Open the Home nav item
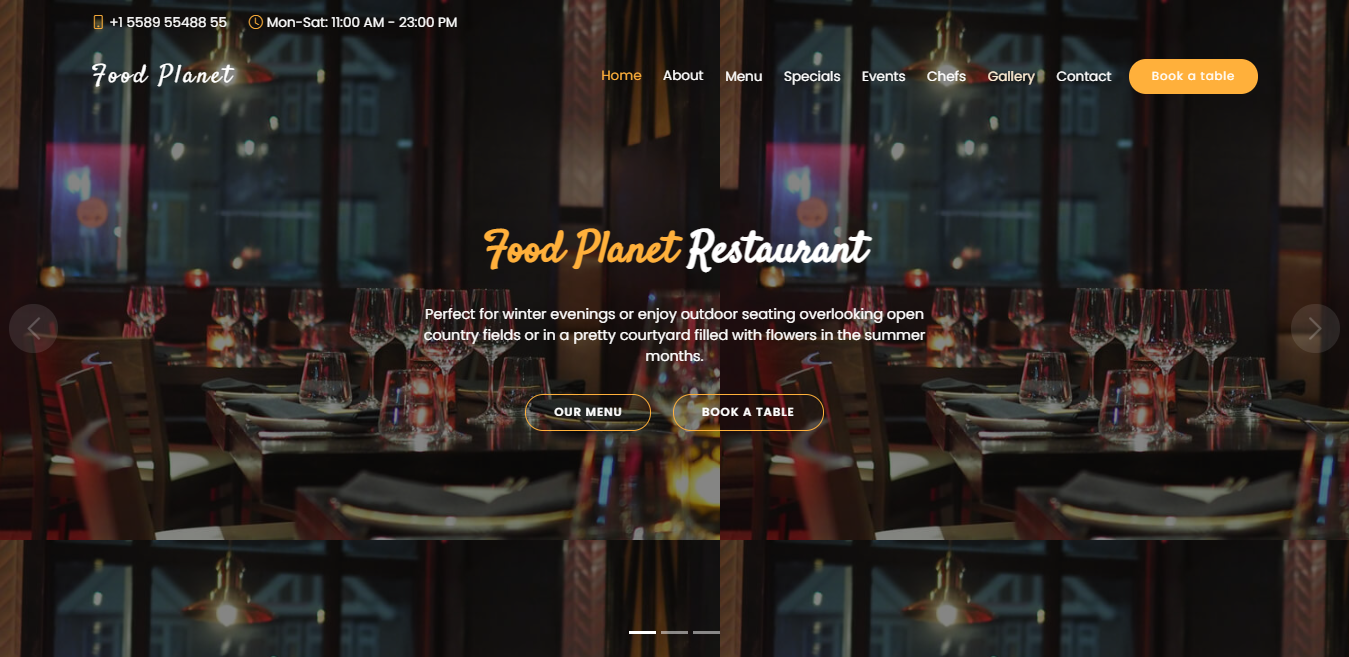Screen dimensions: 1349x657 621,75
